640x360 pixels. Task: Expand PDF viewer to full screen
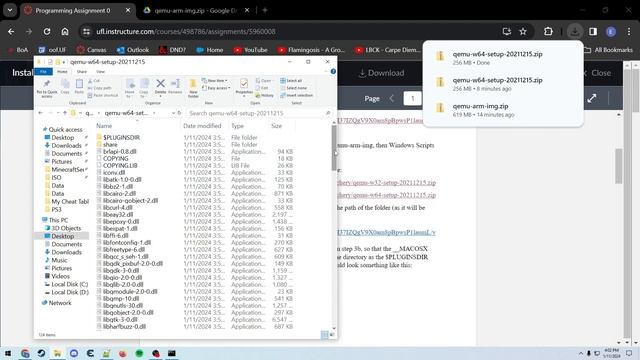592,98
